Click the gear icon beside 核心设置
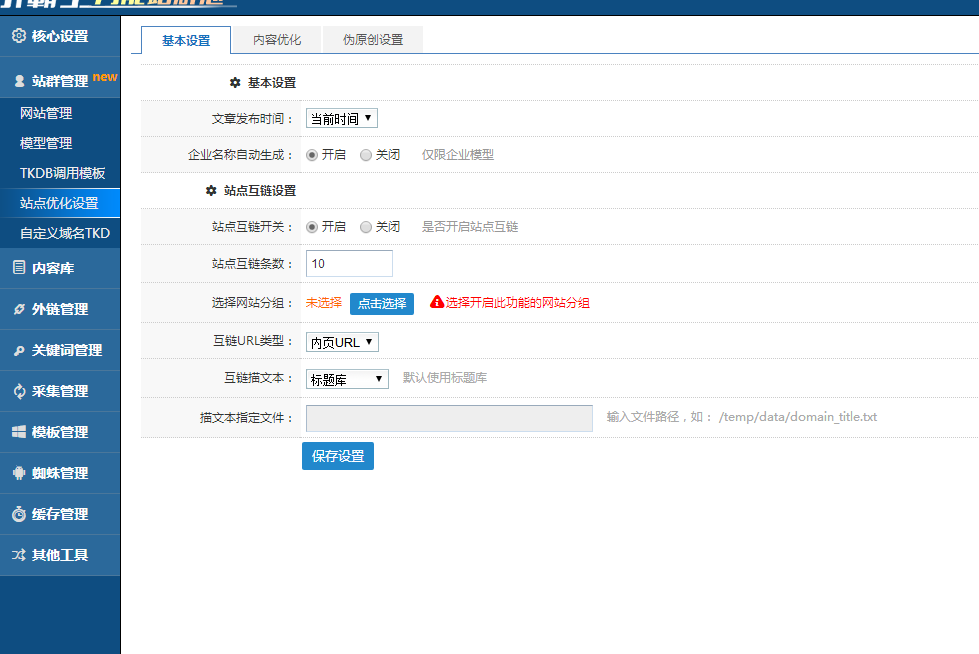The height and width of the screenshot is (654, 979). tap(19, 37)
